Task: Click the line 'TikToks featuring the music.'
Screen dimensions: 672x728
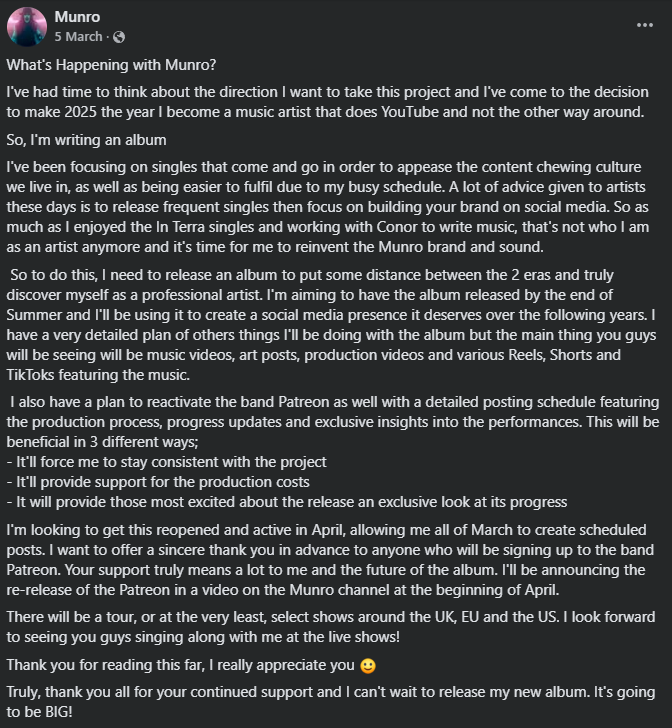Action: [98, 375]
